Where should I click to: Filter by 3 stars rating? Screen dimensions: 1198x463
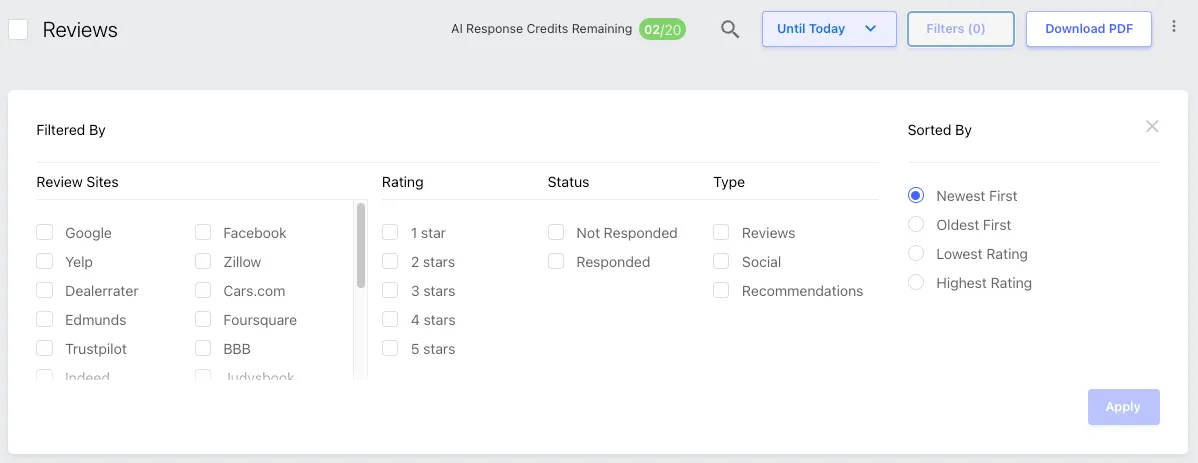pyautogui.click(x=390, y=290)
